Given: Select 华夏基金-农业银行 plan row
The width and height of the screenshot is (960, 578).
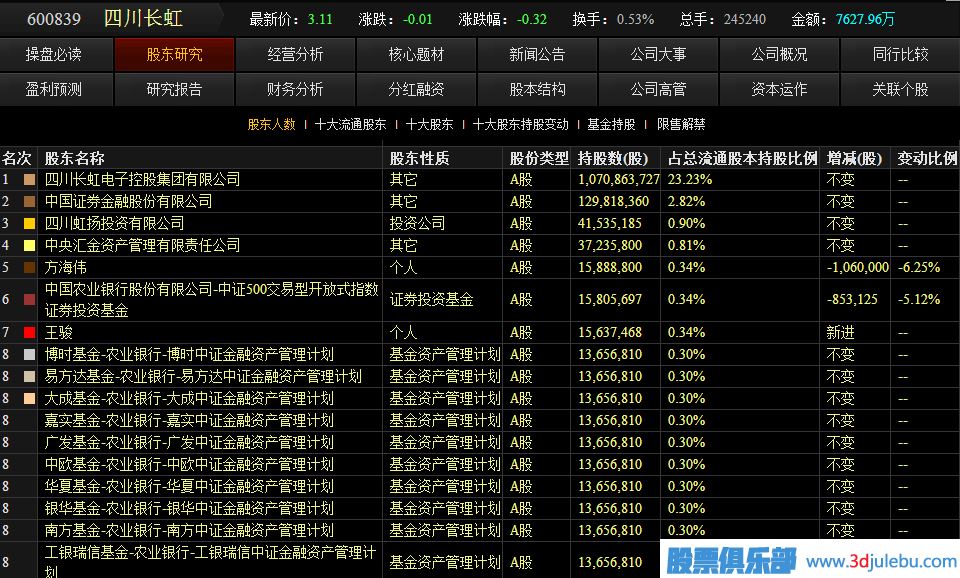Looking at the screenshot, I should 189,487.
